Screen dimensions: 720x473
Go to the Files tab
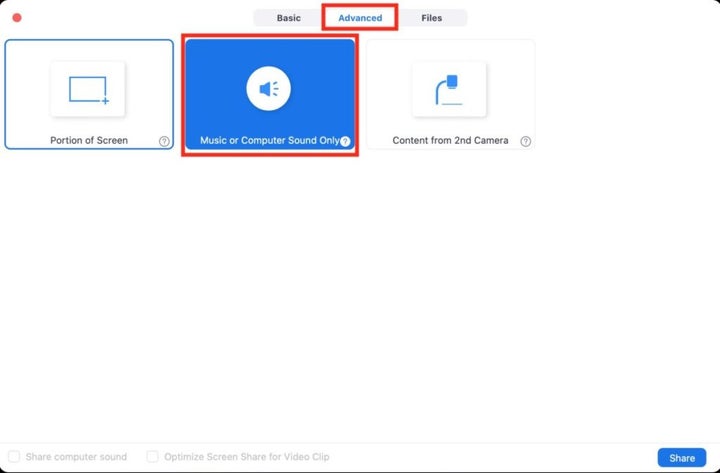[431, 18]
